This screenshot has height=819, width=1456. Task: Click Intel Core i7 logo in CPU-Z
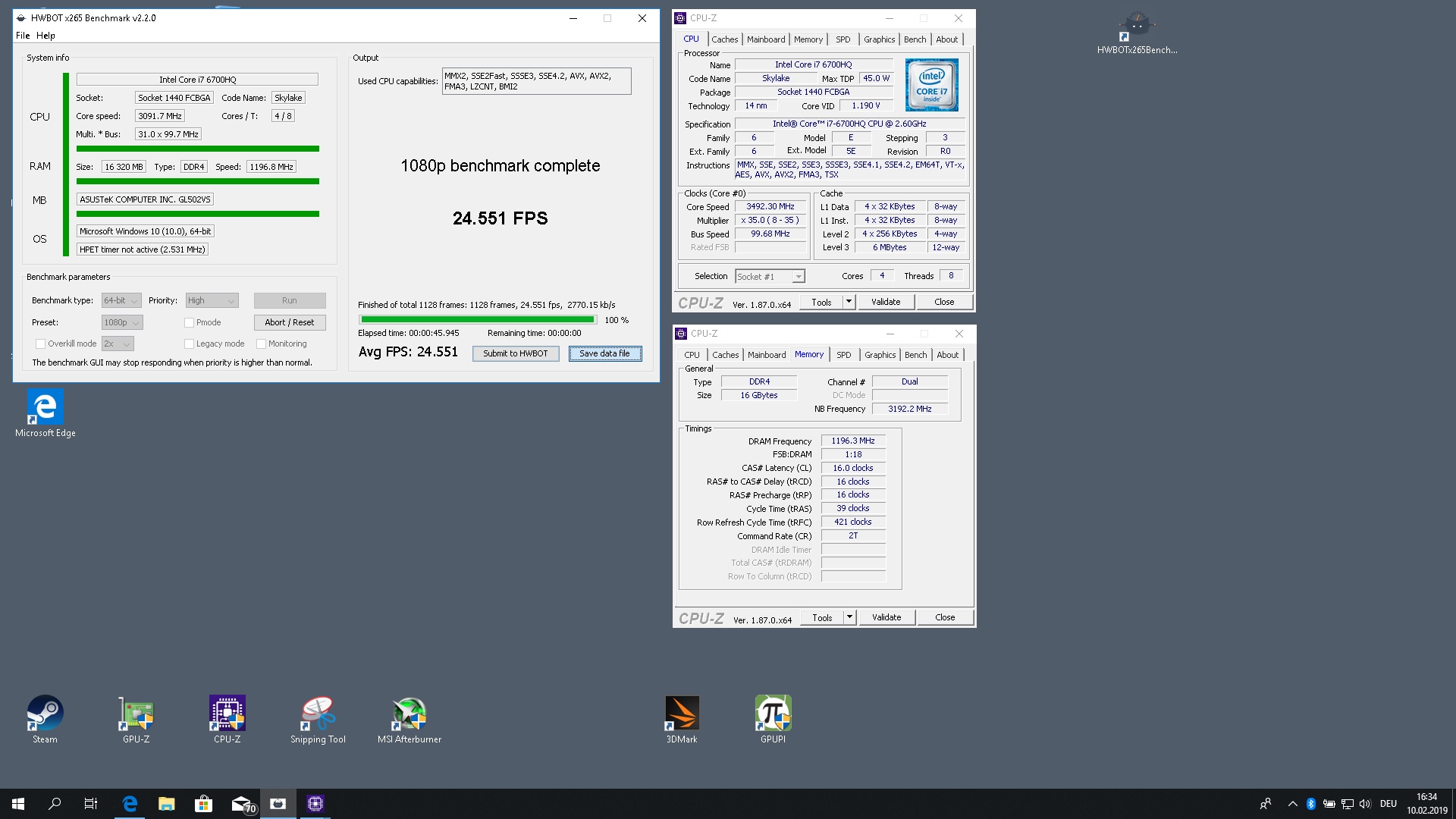[931, 85]
